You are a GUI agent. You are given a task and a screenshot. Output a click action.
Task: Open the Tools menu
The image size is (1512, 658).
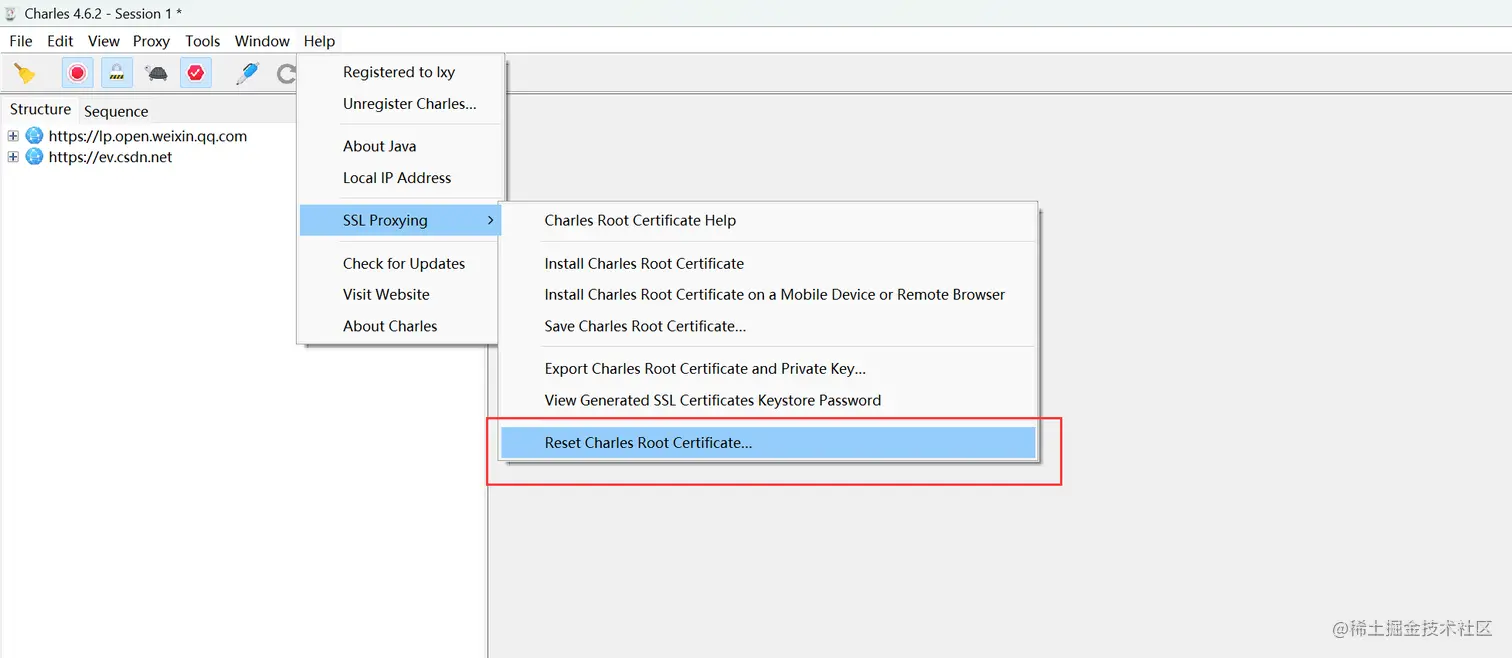coord(202,41)
